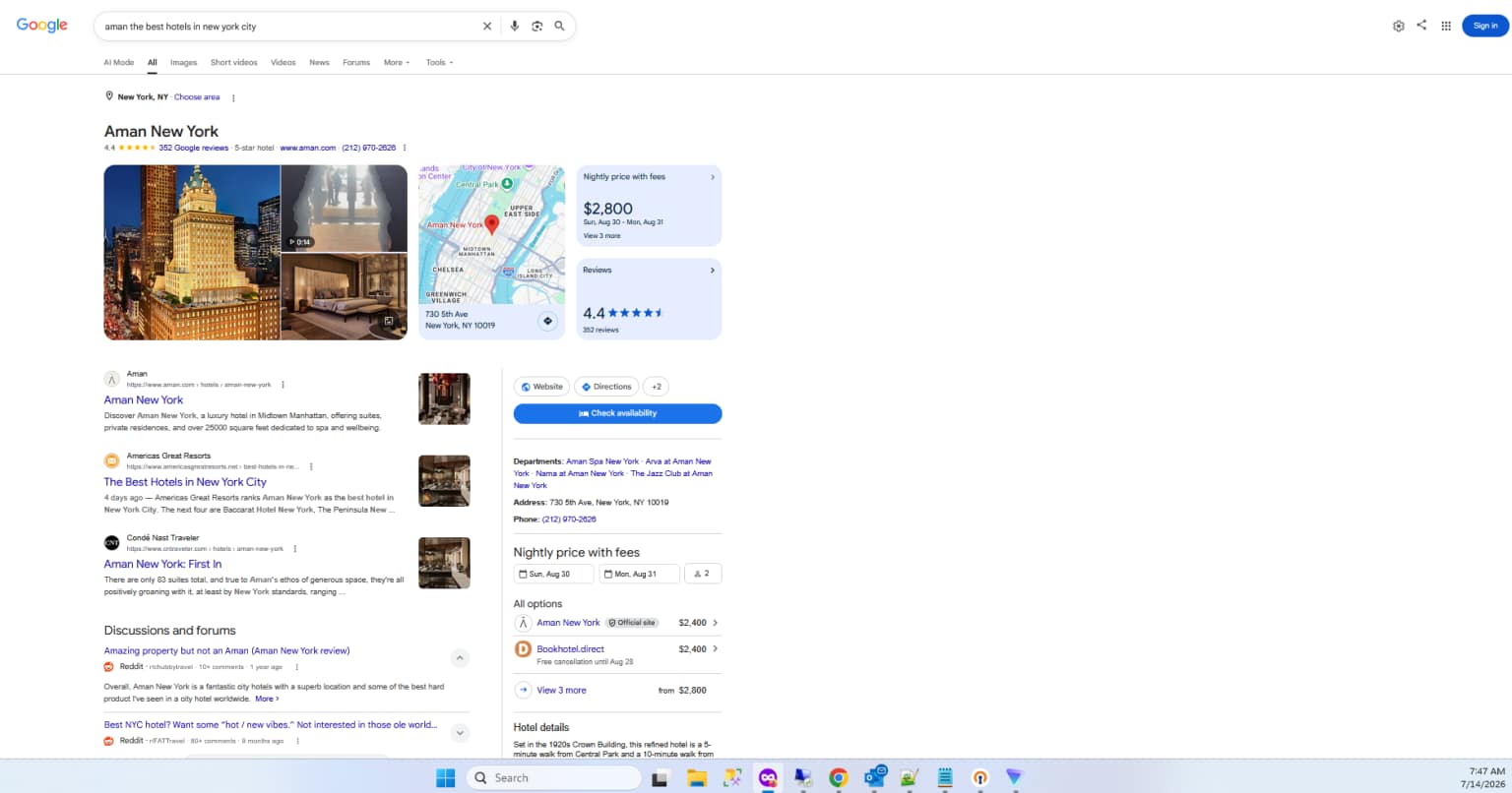
Task: Start voice search with microphone icon
Action: [514, 27]
